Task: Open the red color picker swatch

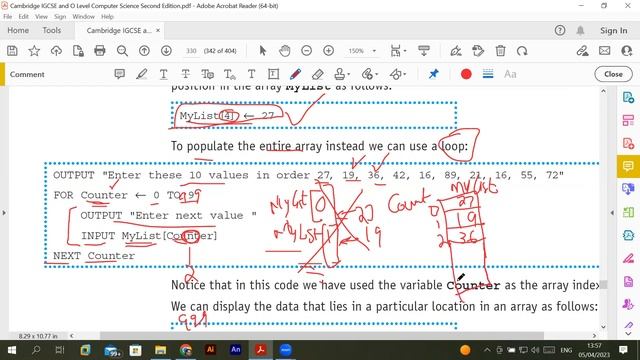Action: click(x=466, y=74)
